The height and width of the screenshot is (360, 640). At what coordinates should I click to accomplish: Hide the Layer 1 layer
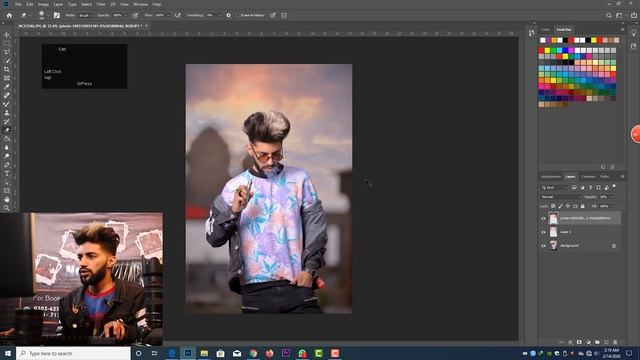[543, 232]
